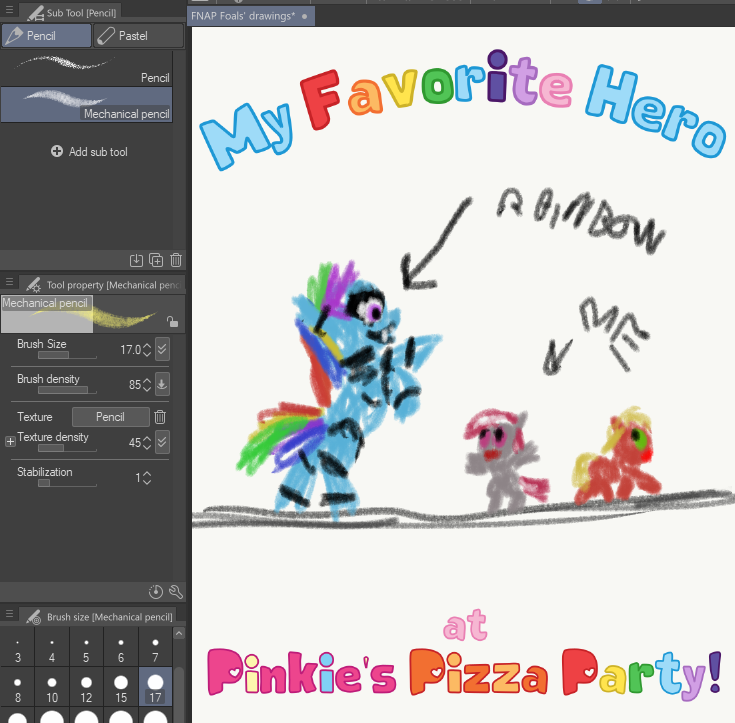The image size is (735, 723).
Task: Import sub tool material icon
Action: tap(136, 260)
